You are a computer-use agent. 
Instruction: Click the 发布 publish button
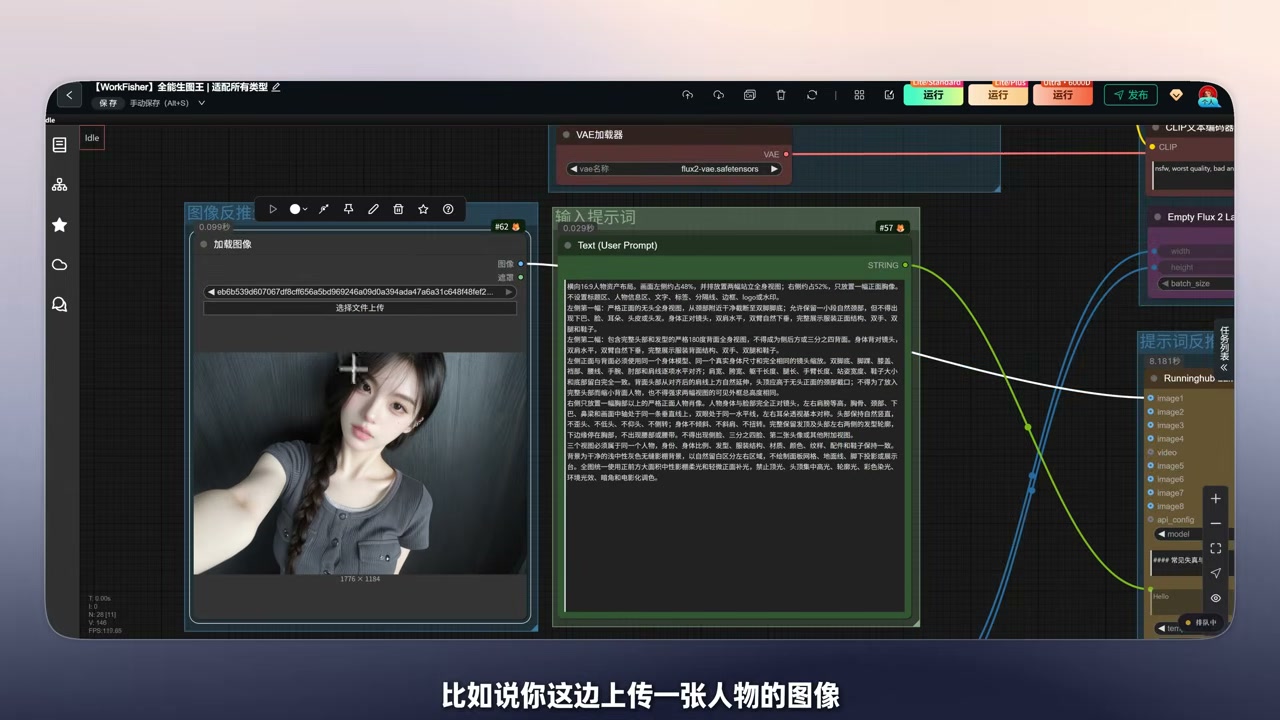click(1131, 95)
